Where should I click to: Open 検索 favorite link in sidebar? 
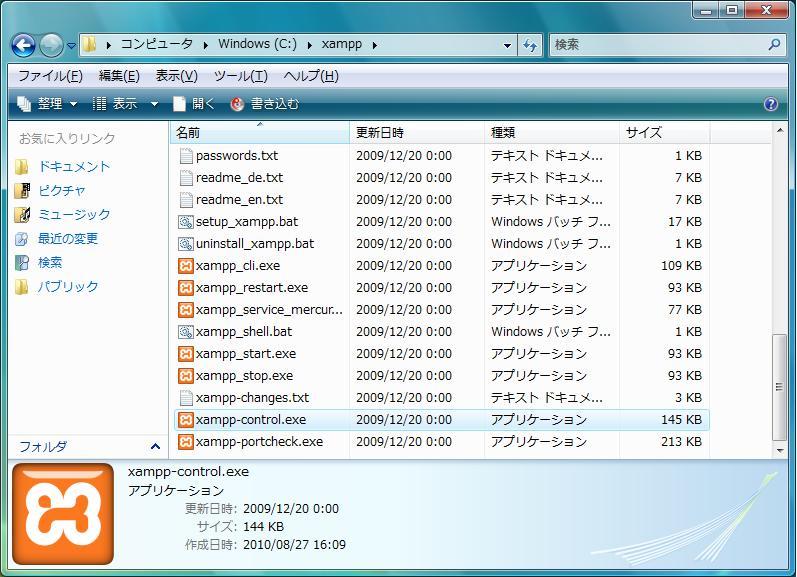(50, 262)
